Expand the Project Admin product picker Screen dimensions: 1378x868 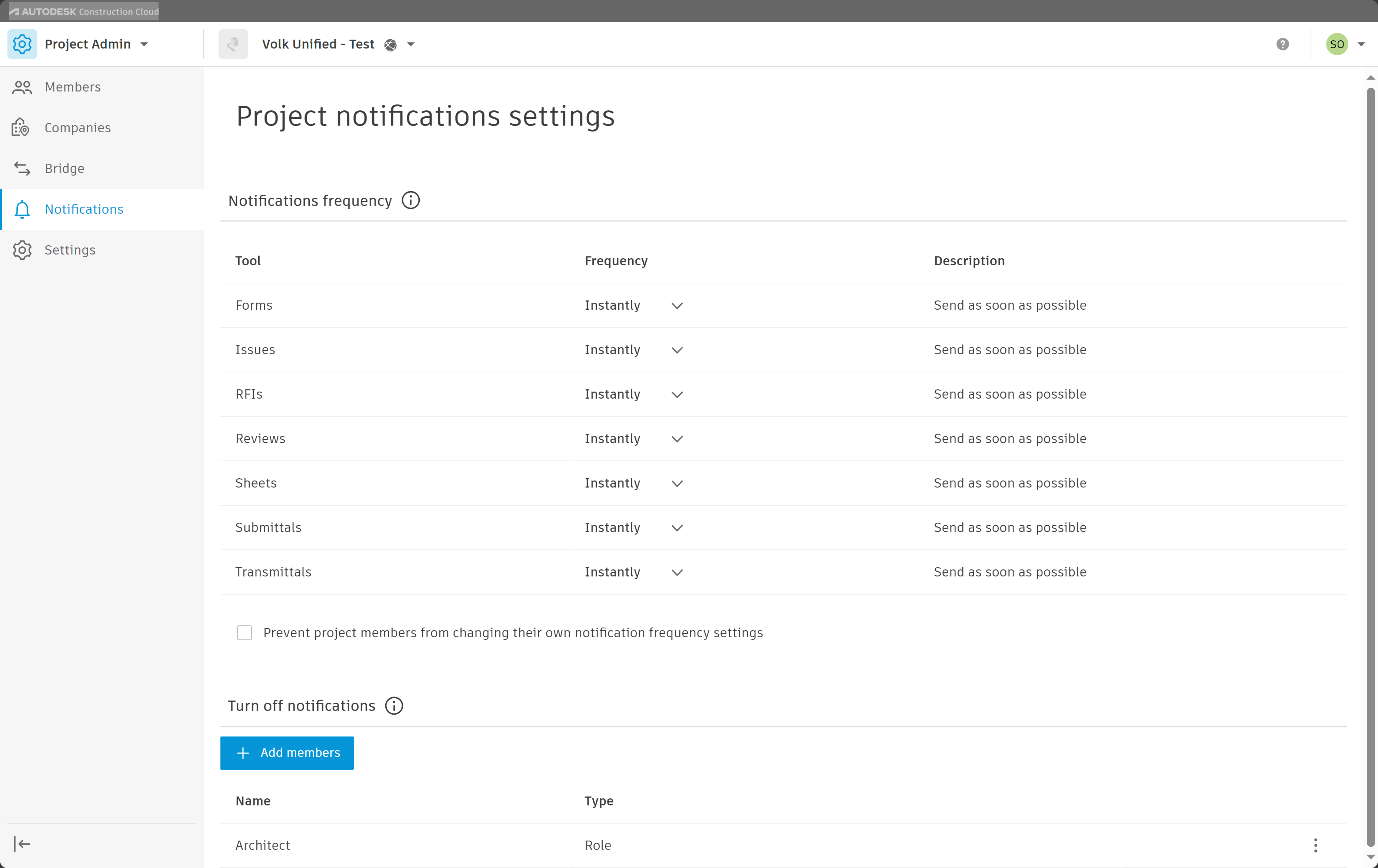point(144,44)
